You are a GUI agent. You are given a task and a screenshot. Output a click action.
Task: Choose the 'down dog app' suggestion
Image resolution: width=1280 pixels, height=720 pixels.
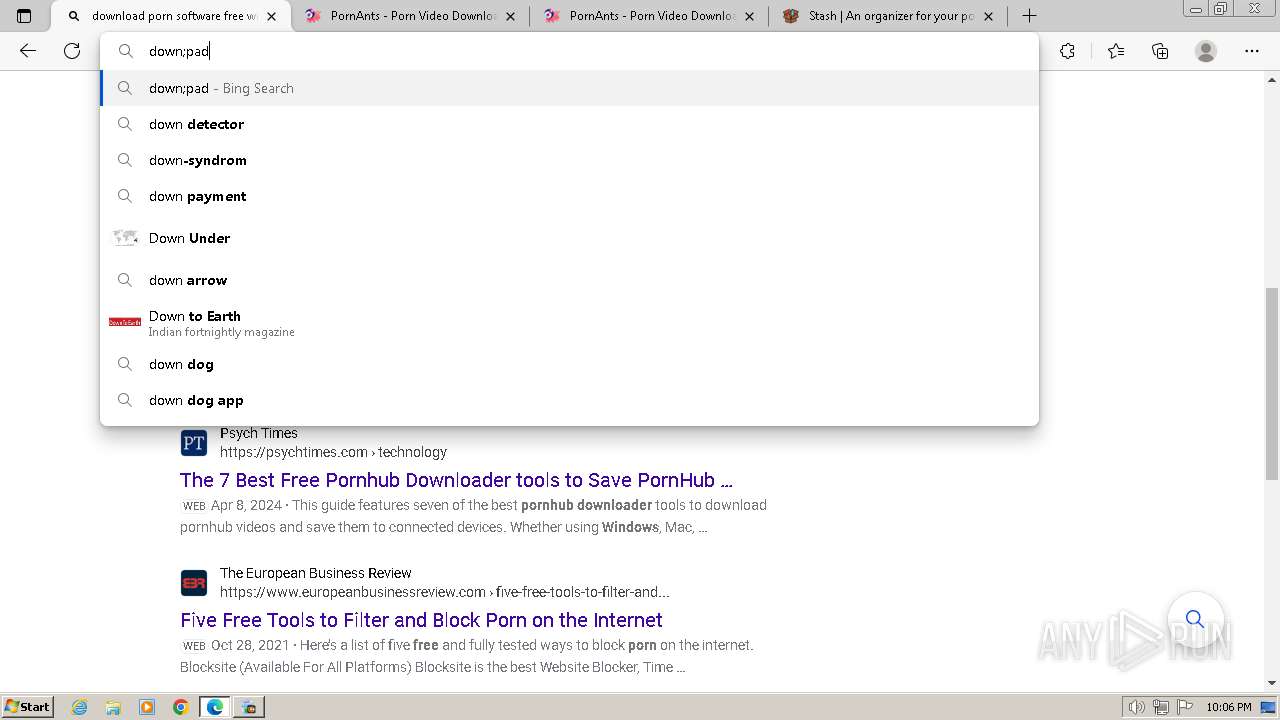[x=569, y=400]
